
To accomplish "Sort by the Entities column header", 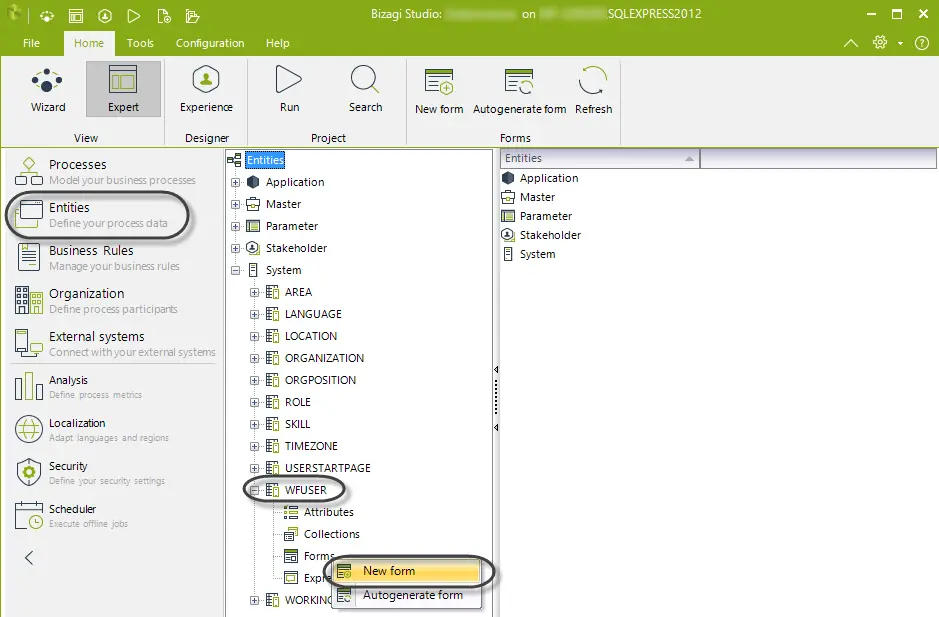I will [x=599, y=158].
